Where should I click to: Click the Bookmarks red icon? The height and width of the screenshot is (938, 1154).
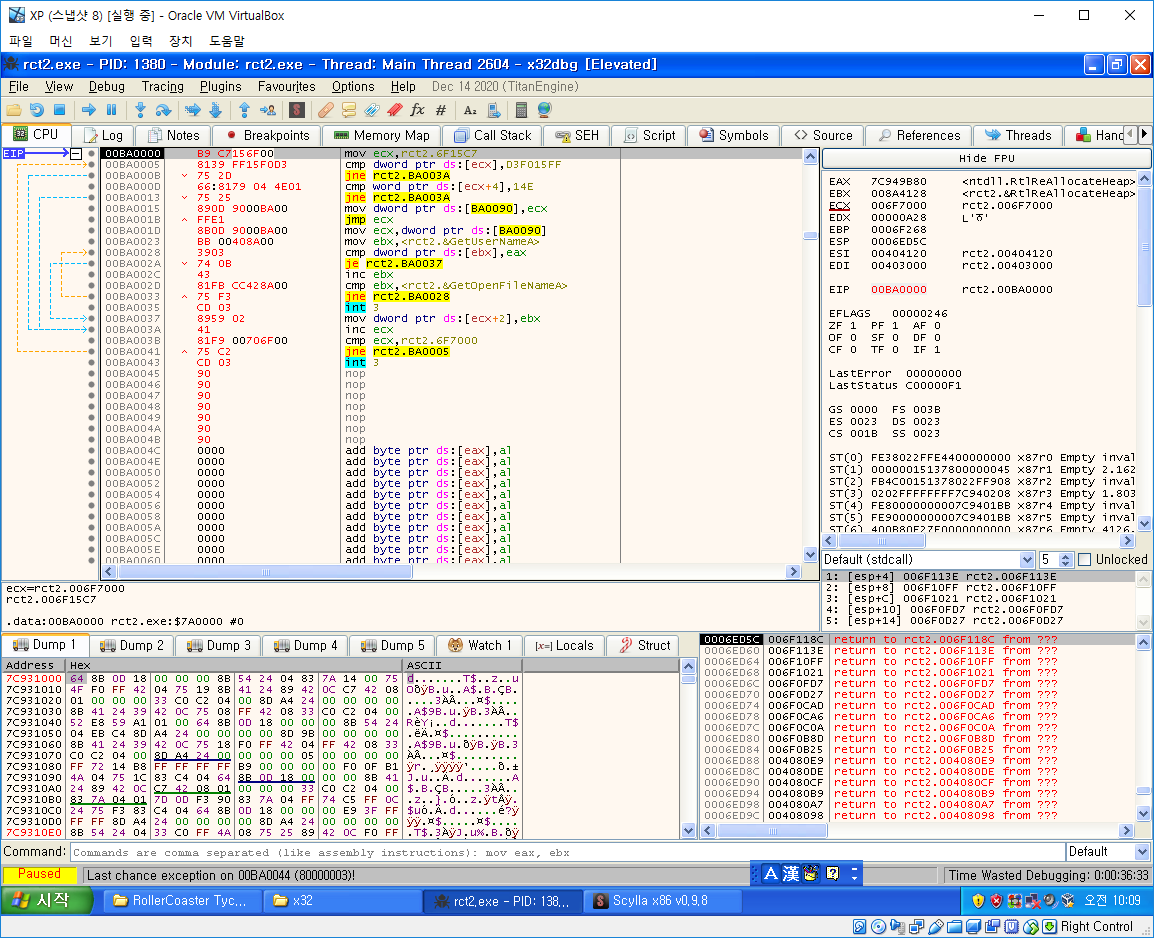click(x=394, y=110)
